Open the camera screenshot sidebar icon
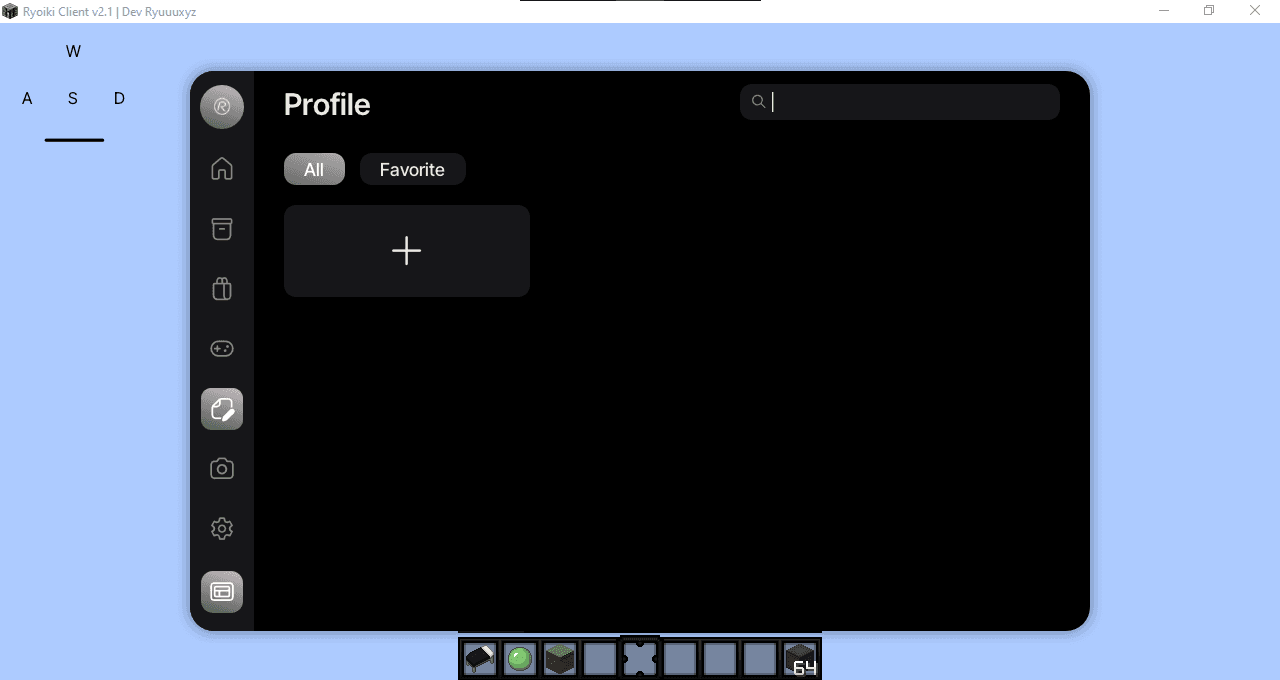The height and width of the screenshot is (680, 1280). pyautogui.click(x=222, y=469)
